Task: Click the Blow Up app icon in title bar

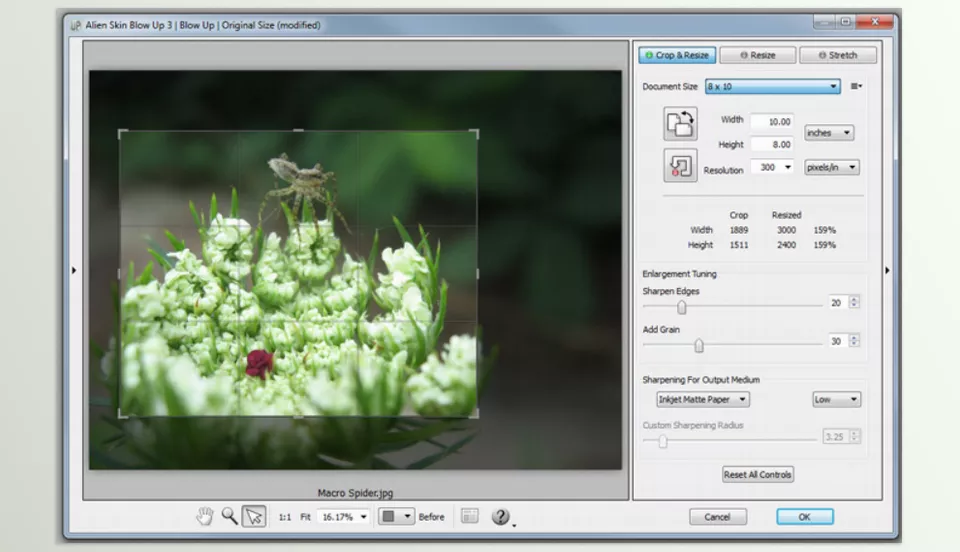Action: 75,25
